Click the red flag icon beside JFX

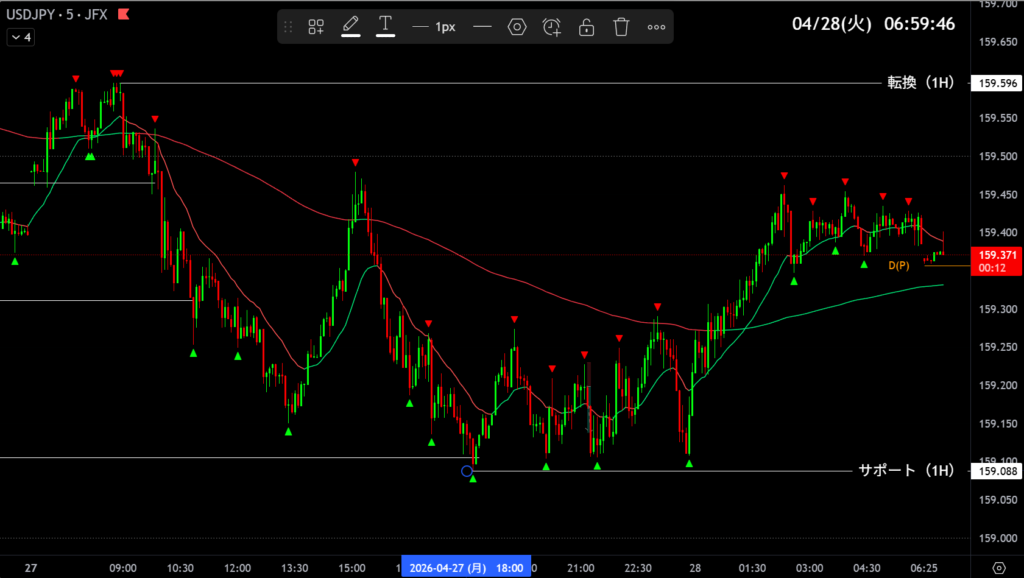(x=122, y=15)
